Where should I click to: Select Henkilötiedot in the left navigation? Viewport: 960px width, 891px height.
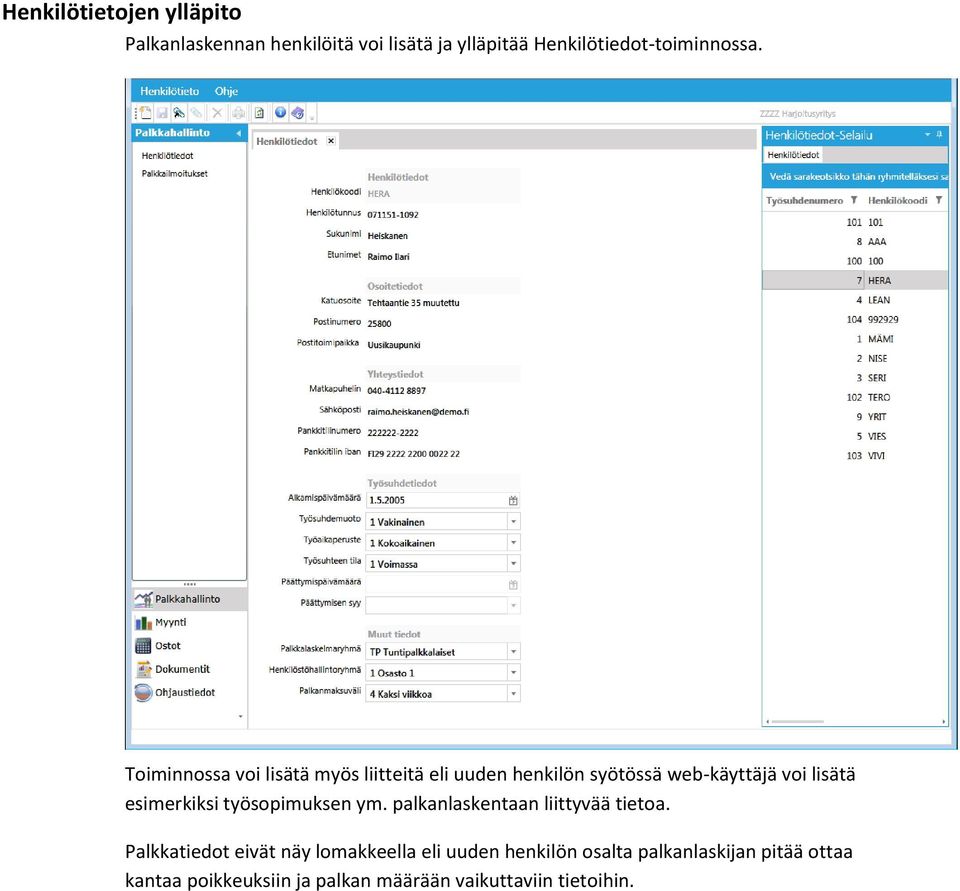[167, 156]
